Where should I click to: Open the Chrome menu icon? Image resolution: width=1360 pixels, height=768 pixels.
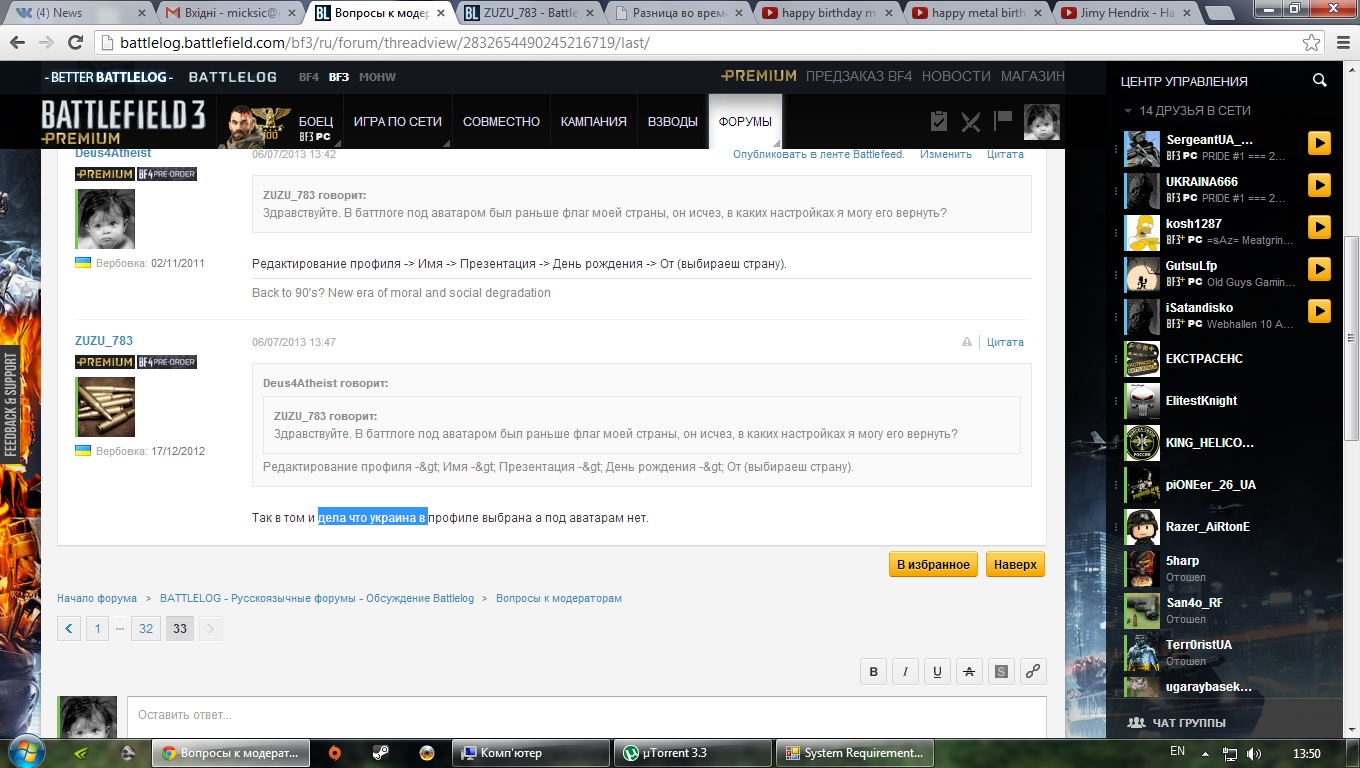pyautogui.click(x=1341, y=43)
